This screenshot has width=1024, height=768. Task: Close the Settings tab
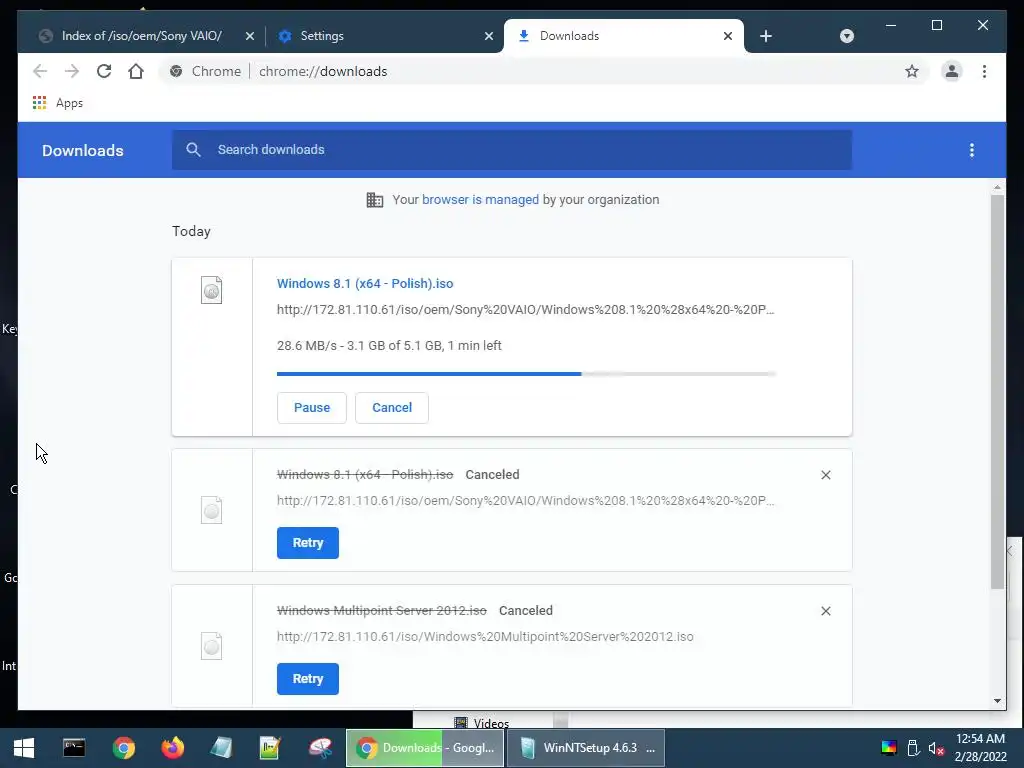(488, 36)
